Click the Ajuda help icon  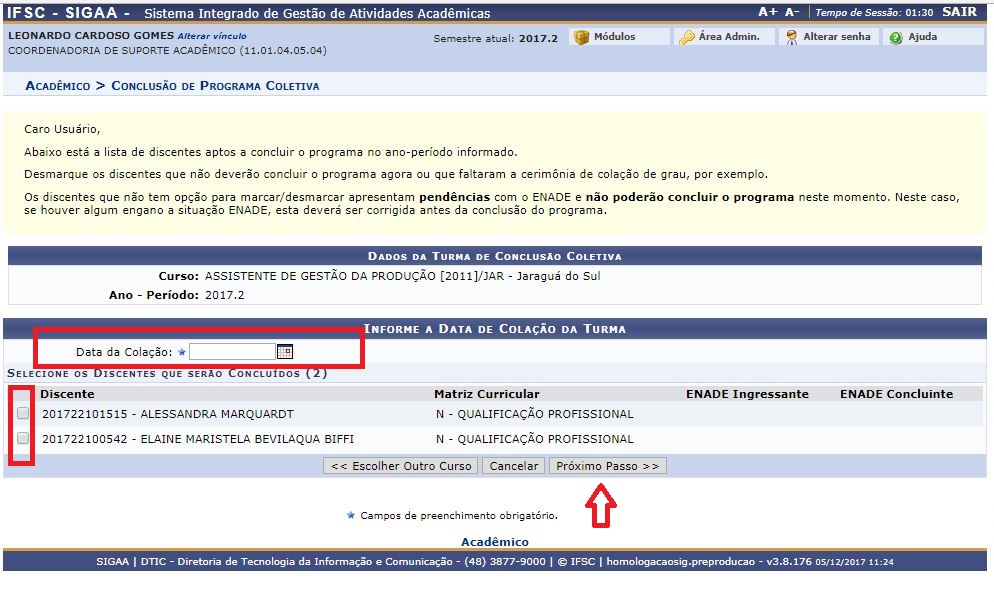coord(896,37)
